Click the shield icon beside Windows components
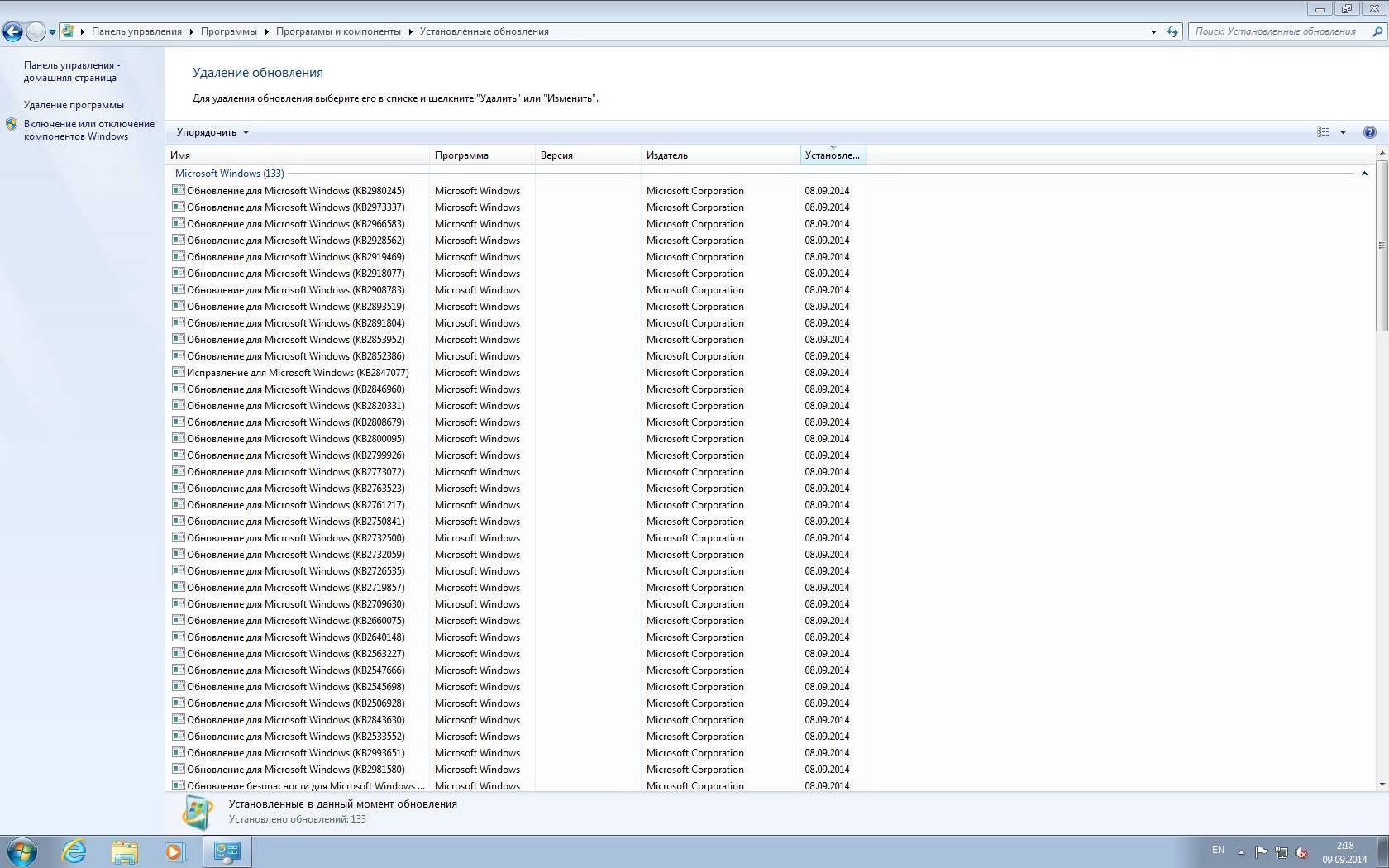The image size is (1389, 868). coord(12,124)
